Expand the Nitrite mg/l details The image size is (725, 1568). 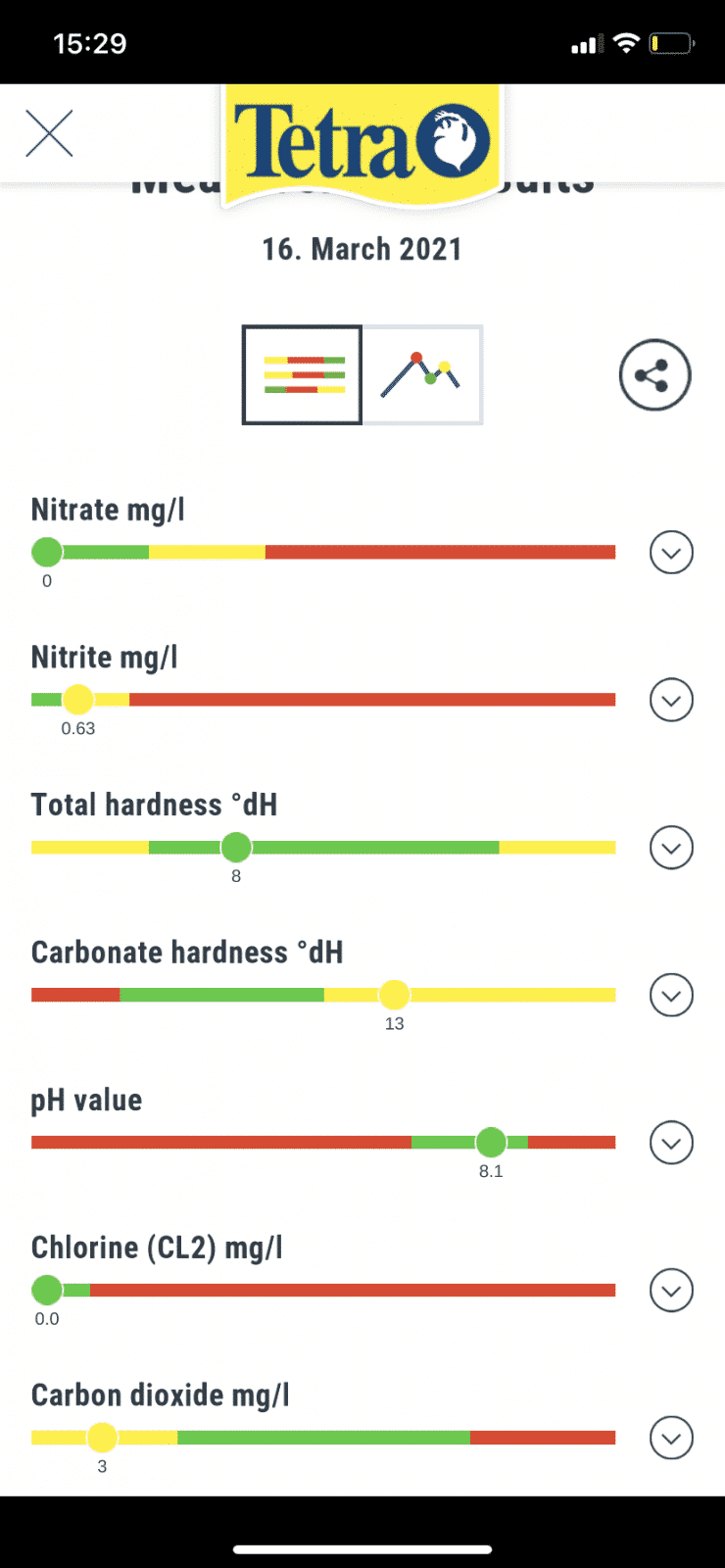(671, 700)
